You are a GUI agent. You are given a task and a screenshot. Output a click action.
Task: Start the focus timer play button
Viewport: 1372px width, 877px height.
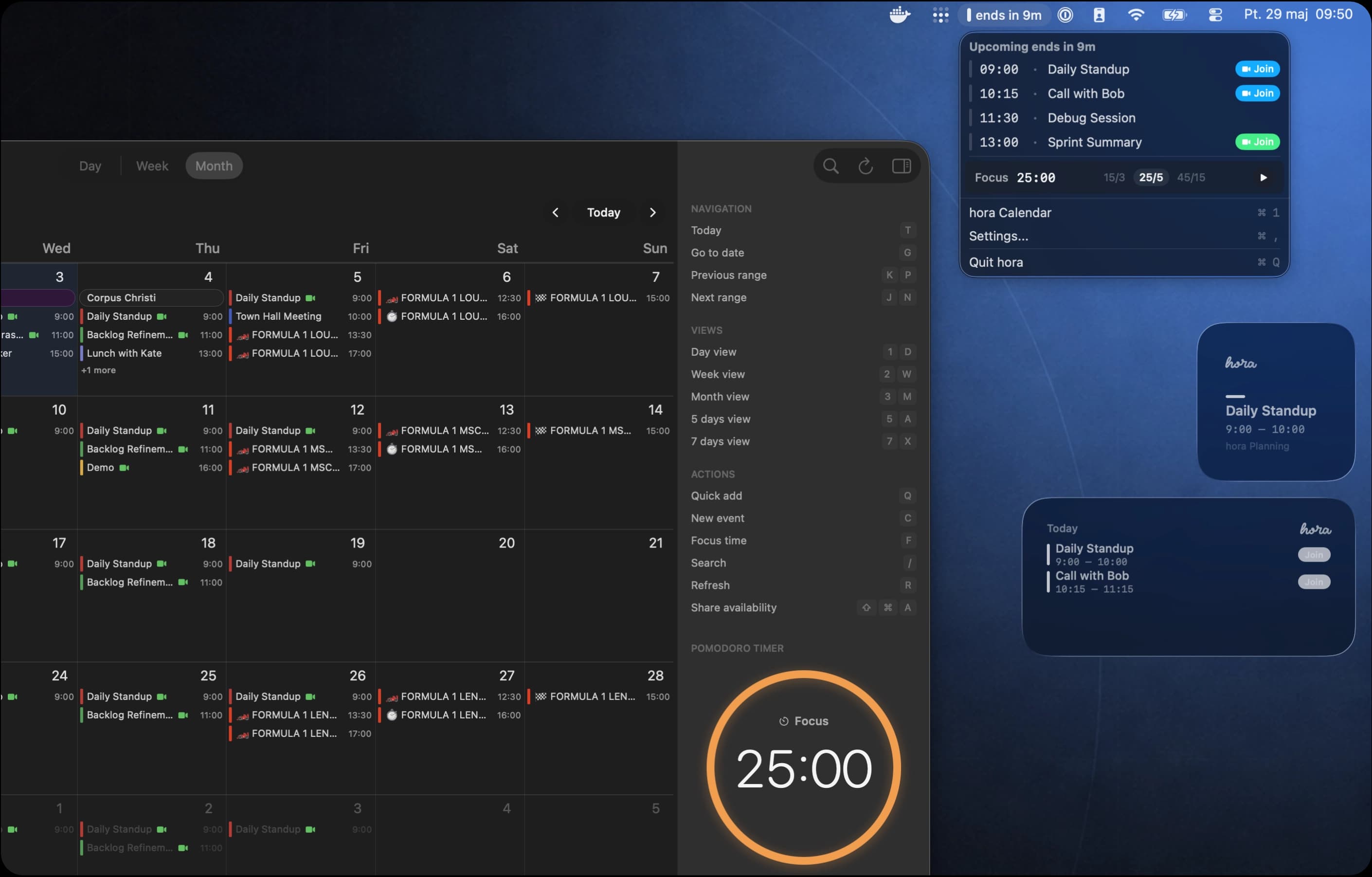pos(1263,177)
